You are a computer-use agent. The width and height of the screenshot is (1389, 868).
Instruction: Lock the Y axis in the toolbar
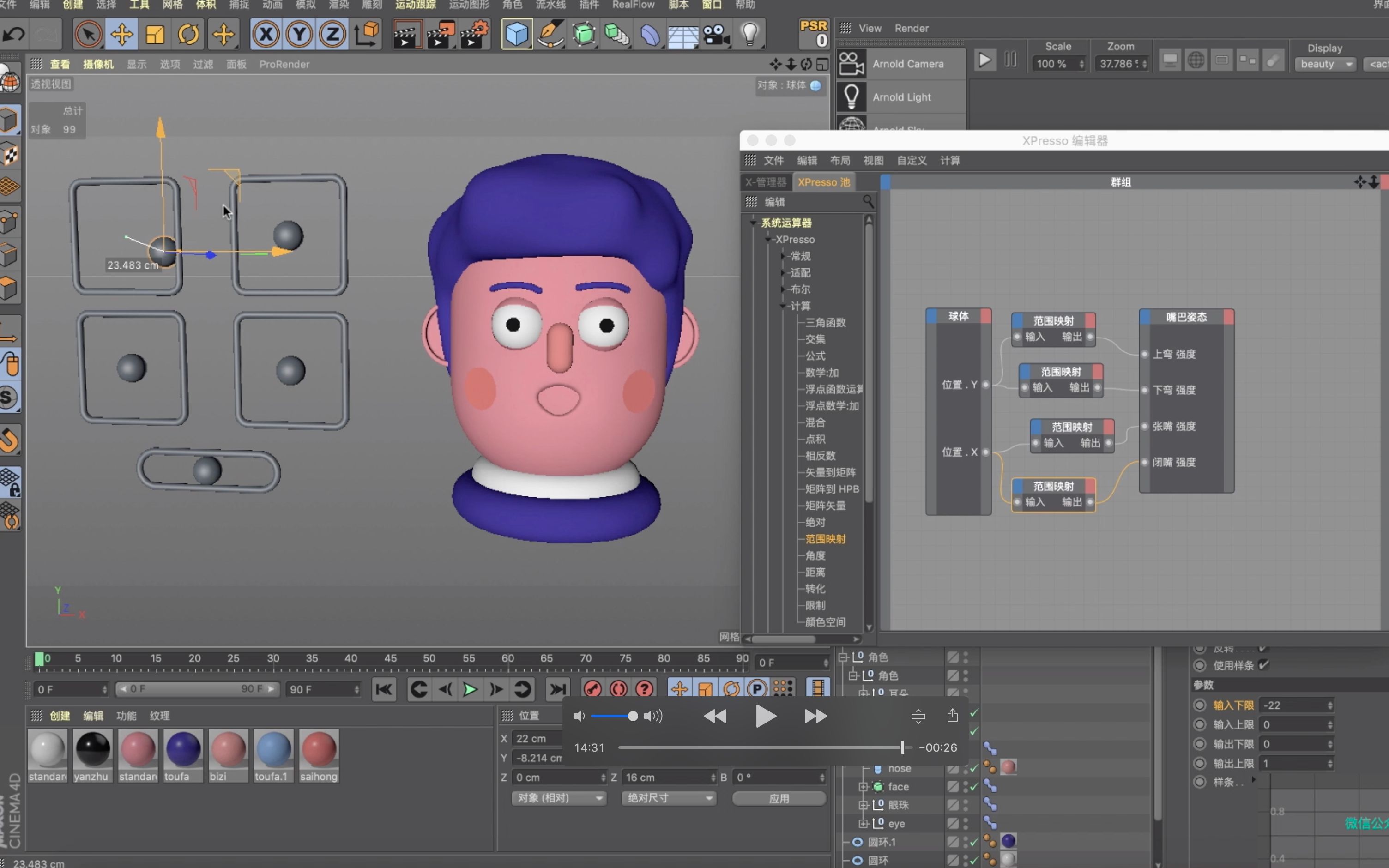[298, 34]
